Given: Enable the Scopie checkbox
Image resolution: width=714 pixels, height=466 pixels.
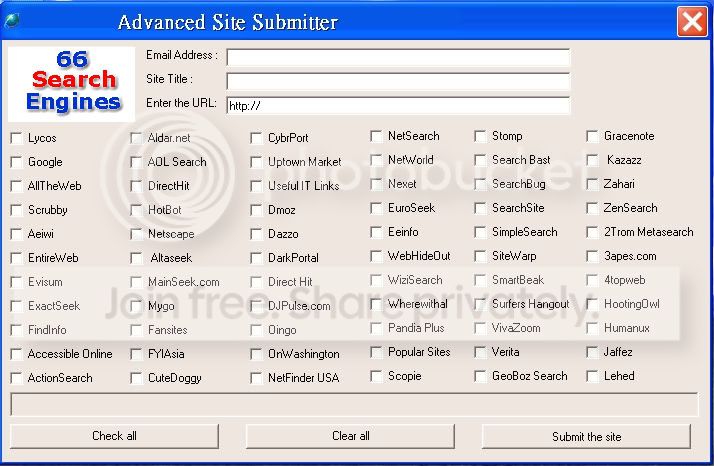Looking at the screenshot, I should pos(376,376).
